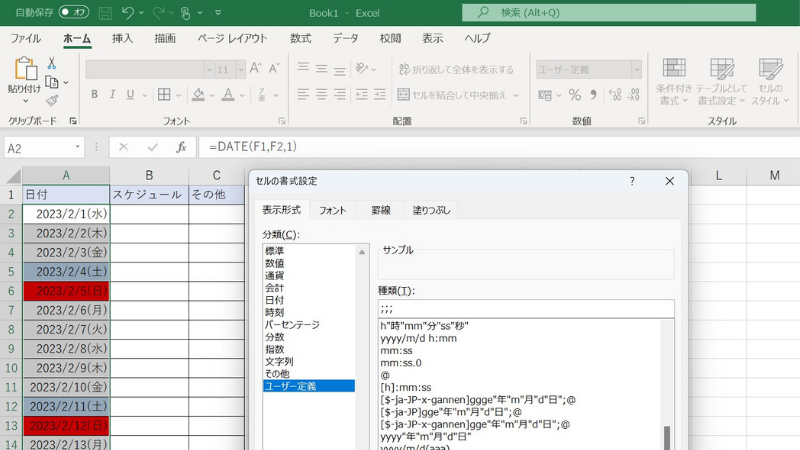Screen dimensions: 800x450
Task: Open the font color dropdown arrow
Action: tap(242, 95)
